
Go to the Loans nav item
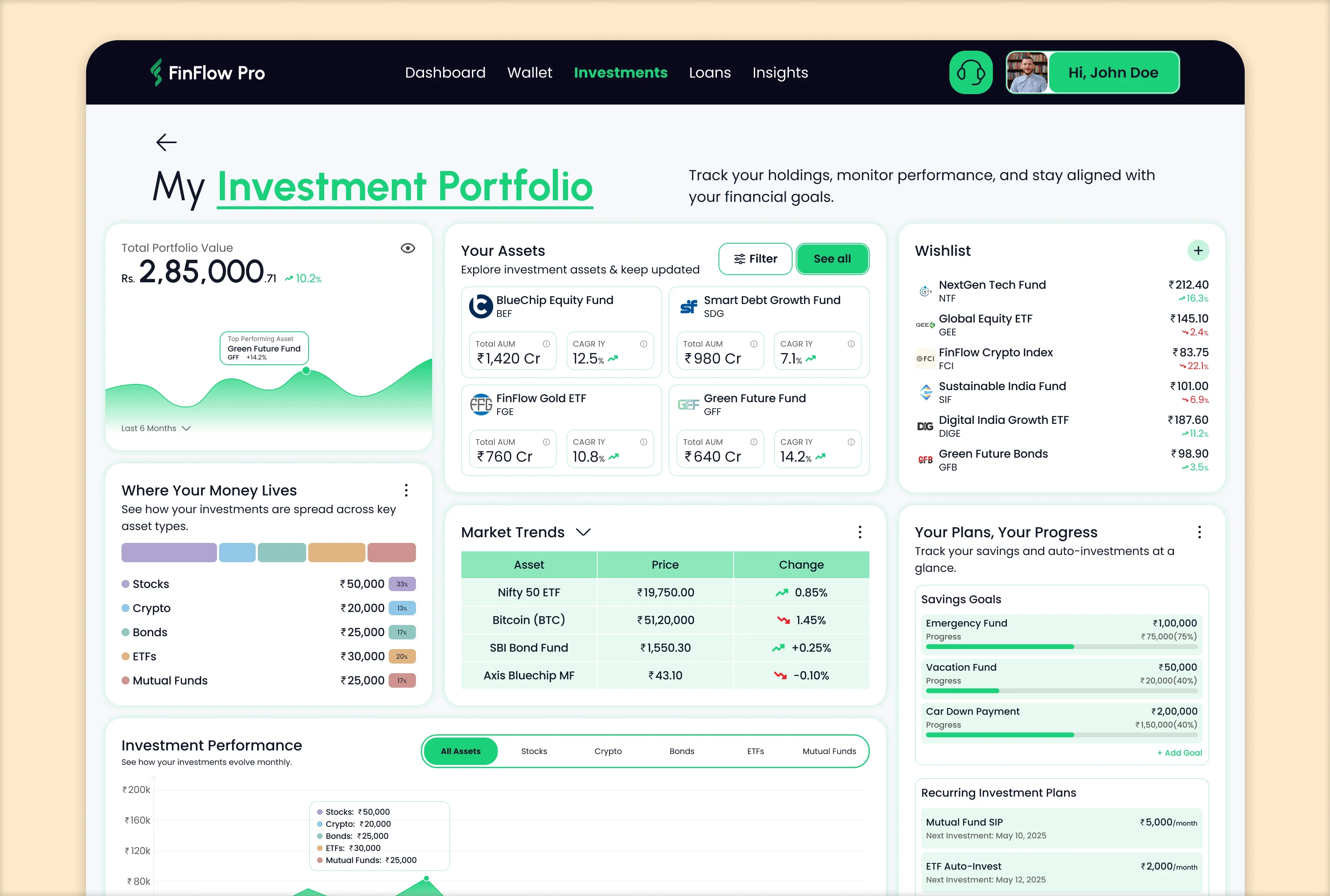pos(709,72)
